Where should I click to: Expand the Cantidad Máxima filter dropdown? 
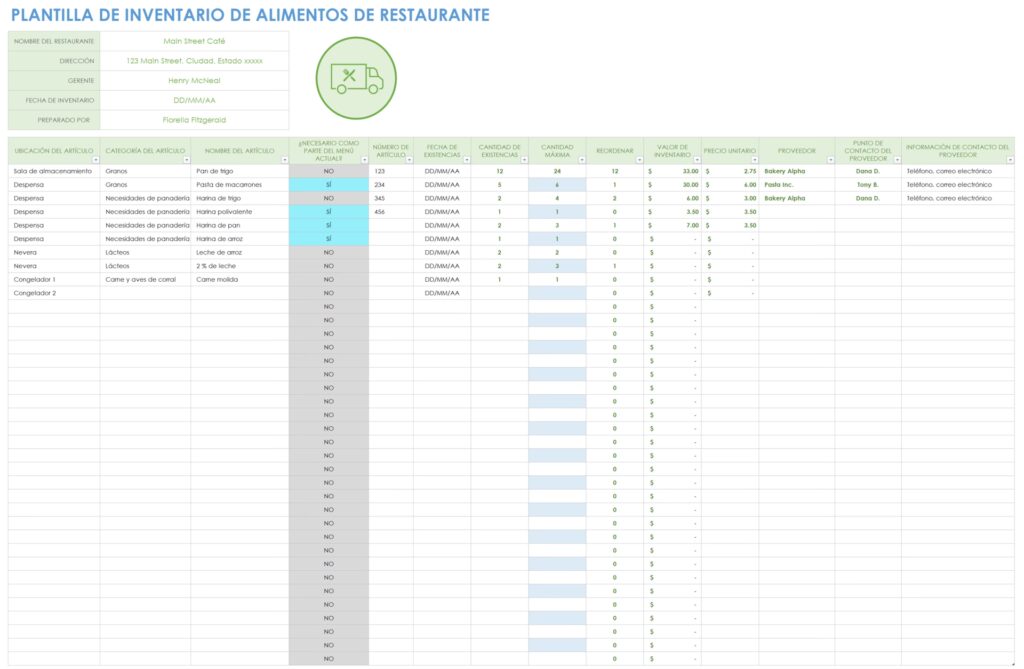(x=580, y=160)
